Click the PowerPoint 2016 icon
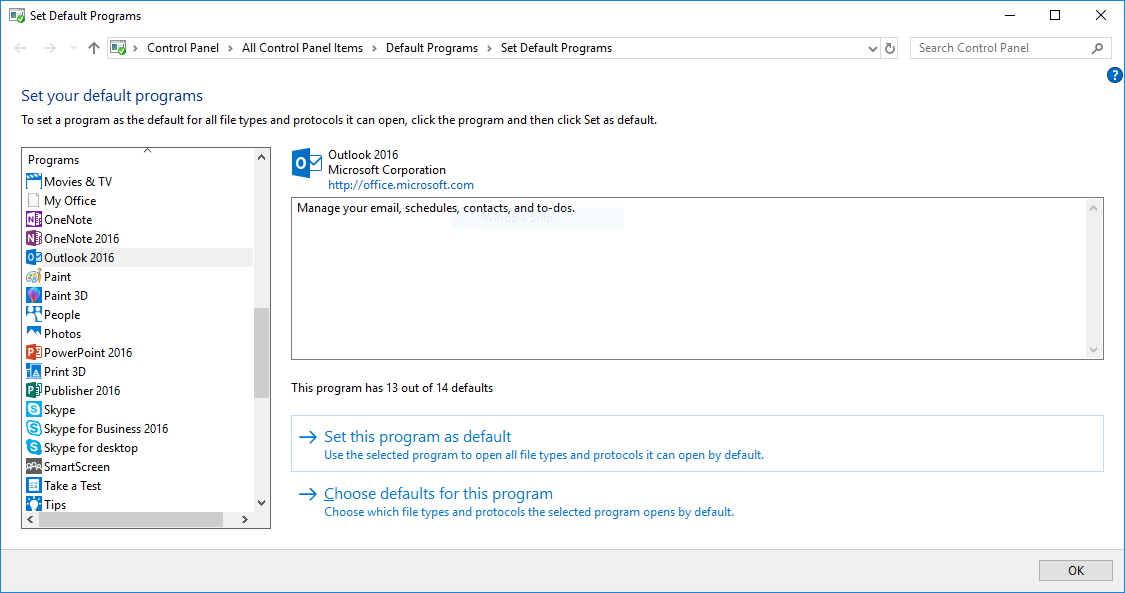 click(34, 353)
